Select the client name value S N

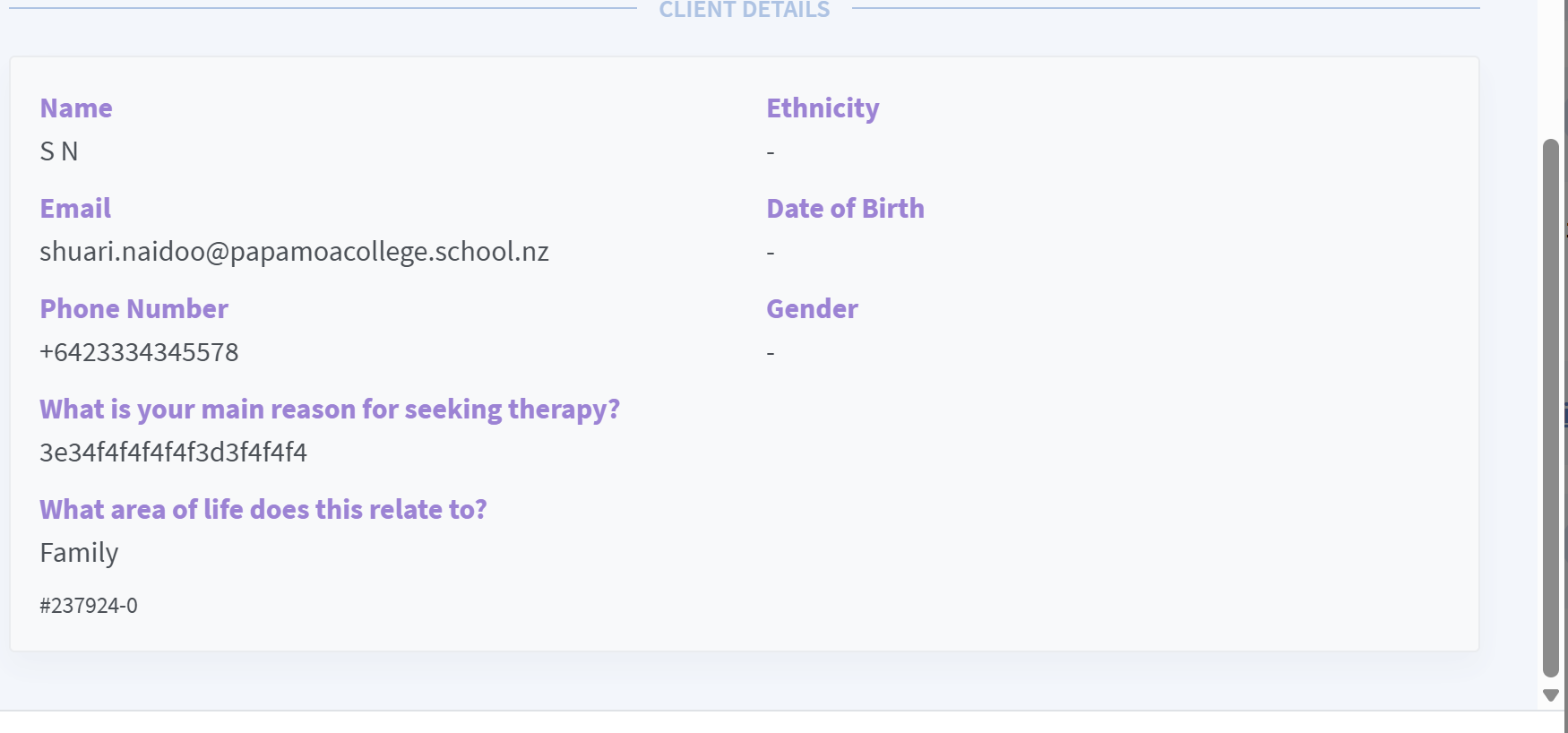[x=59, y=151]
